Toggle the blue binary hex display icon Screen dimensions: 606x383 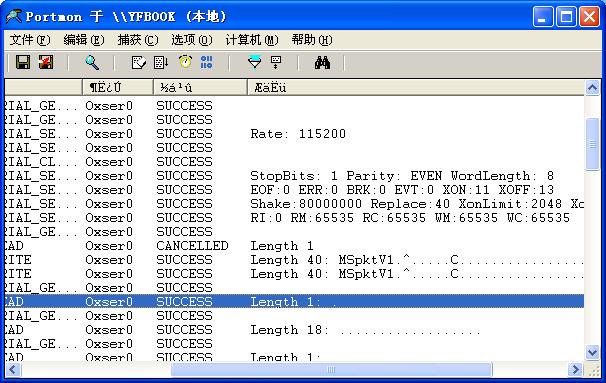tap(207, 62)
